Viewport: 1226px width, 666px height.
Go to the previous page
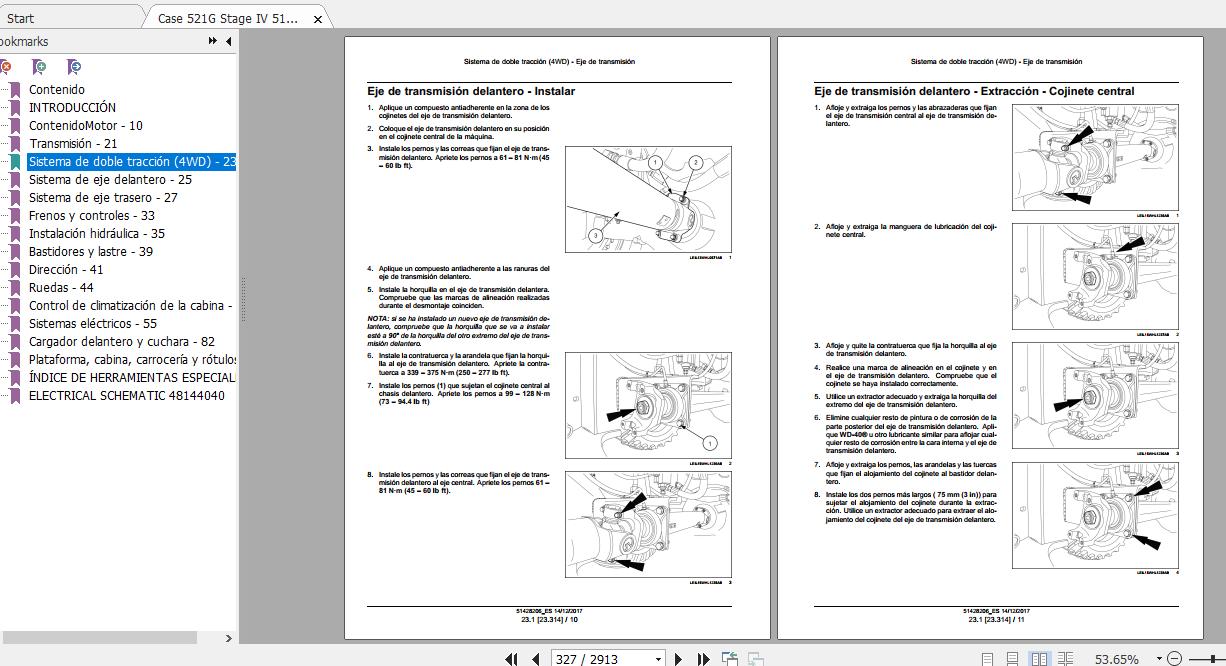(x=536, y=659)
